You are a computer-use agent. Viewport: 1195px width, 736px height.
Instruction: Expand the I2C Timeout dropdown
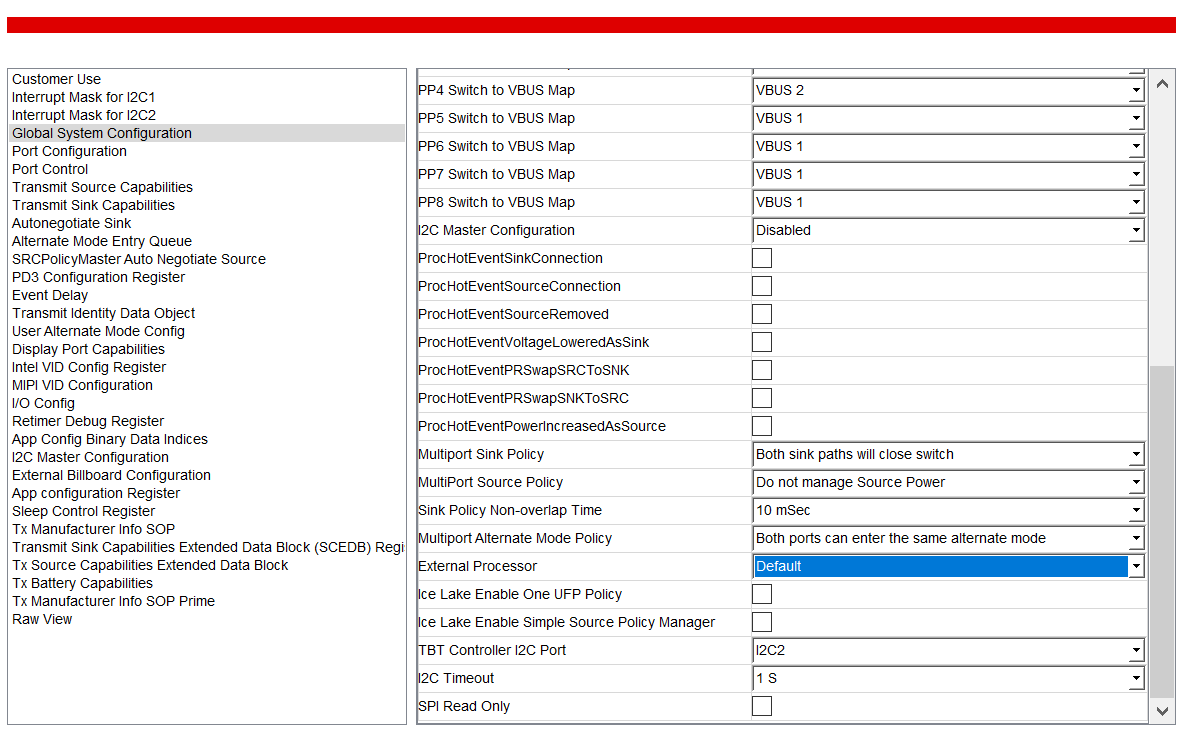[948, 678]
